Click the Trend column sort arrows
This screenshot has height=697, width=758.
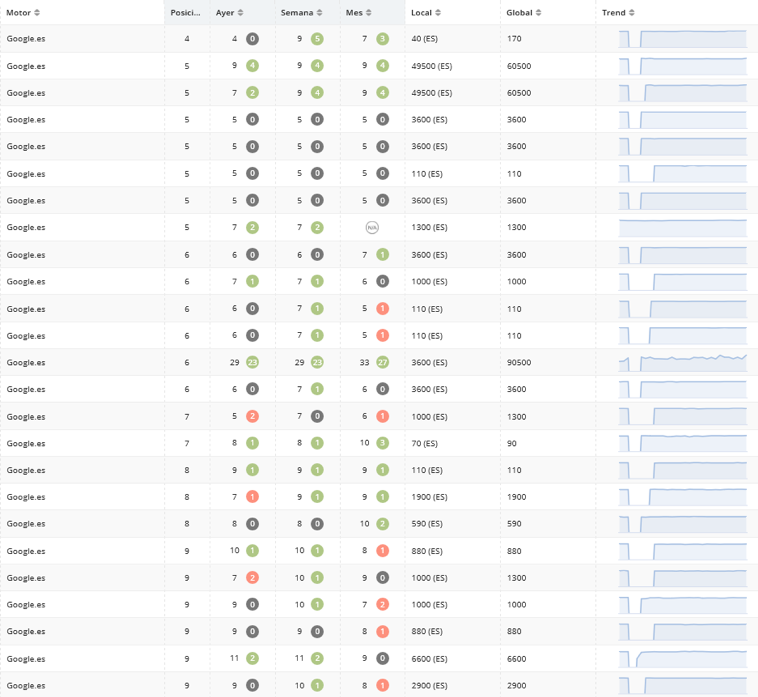[632, 13]
